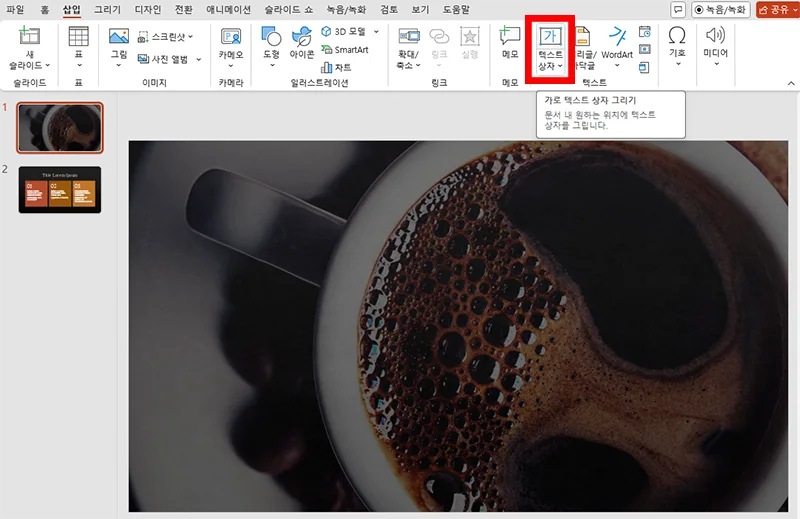Click the 실행 action star icon
This screenshot has height=519, width=800.
point(470,37)
